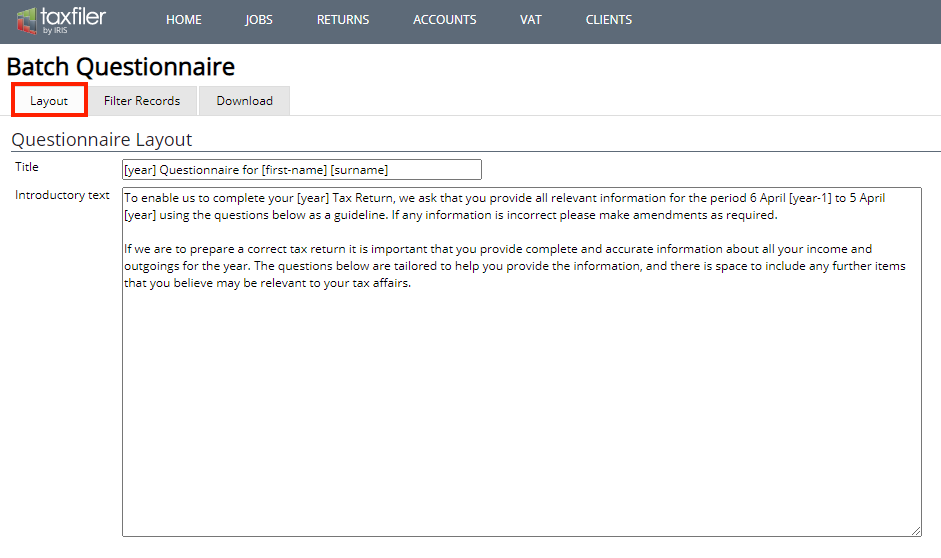Viewport: 941px width, 558px height.
Task: Open the HOME menu
Action: coord(184,20)
